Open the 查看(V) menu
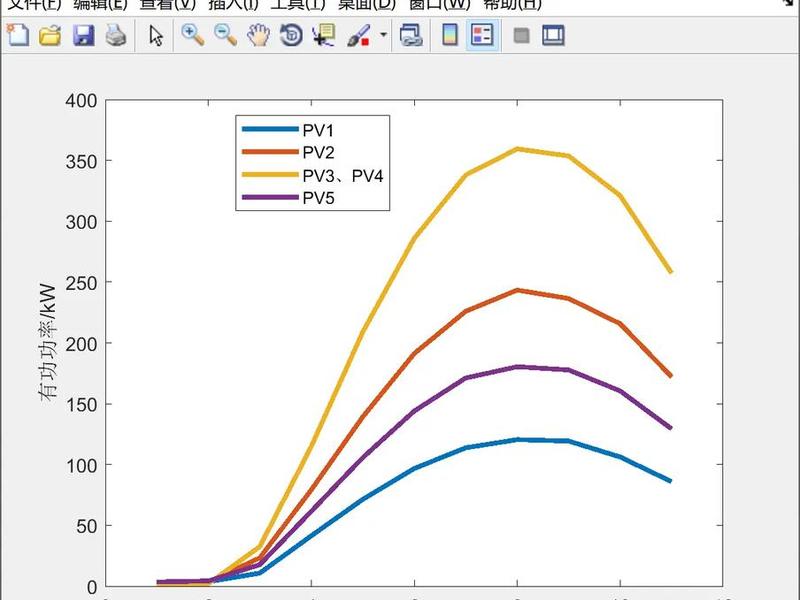 (168, 5)
